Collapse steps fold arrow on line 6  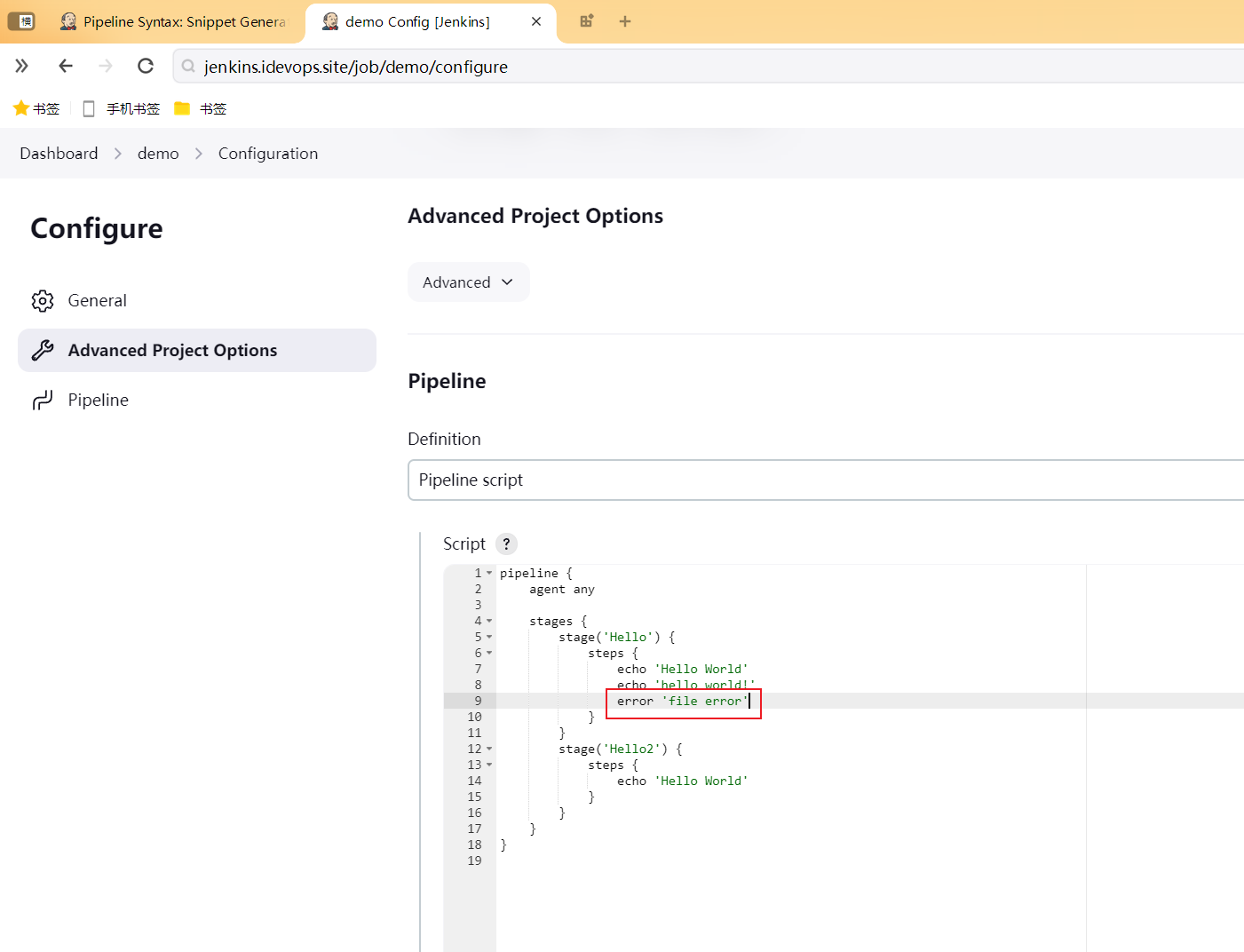click(489, 653)
